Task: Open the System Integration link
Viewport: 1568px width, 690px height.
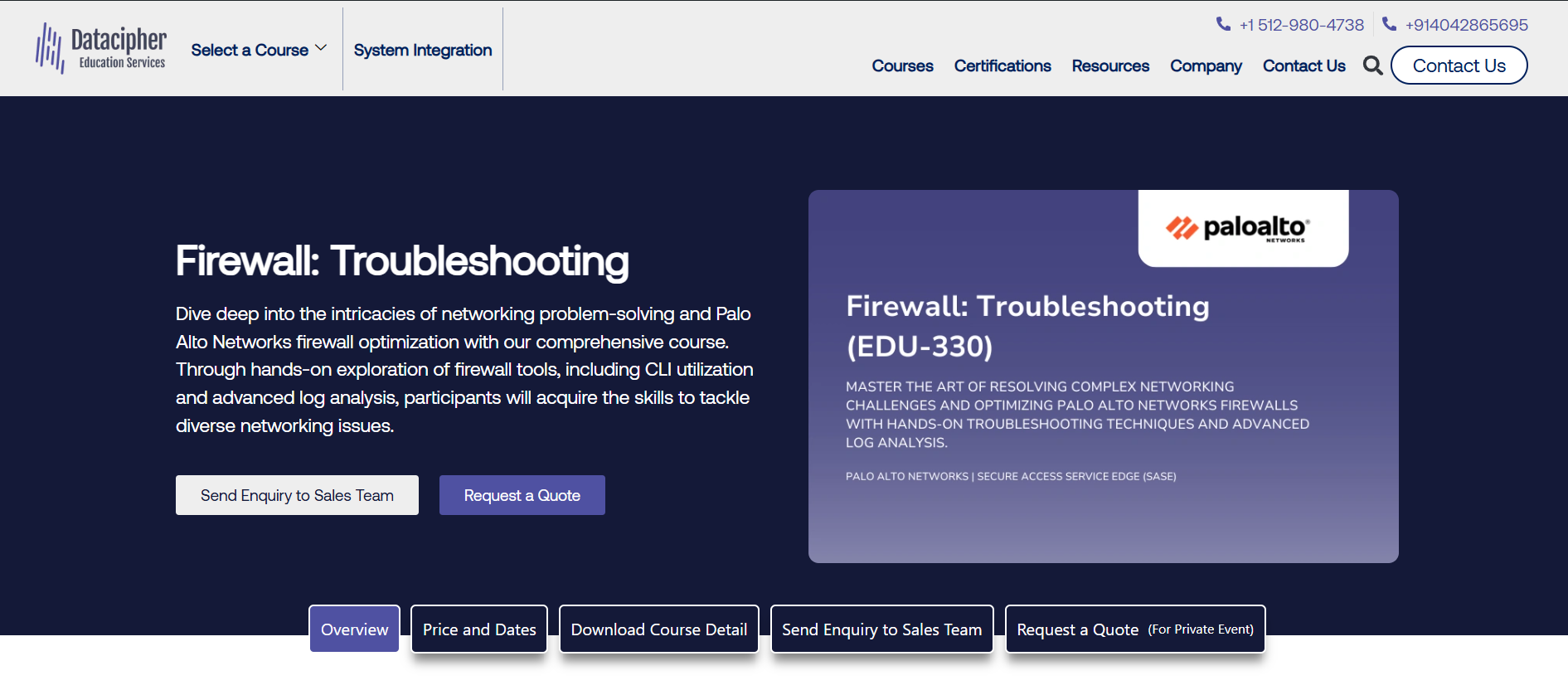Action: 423,50
